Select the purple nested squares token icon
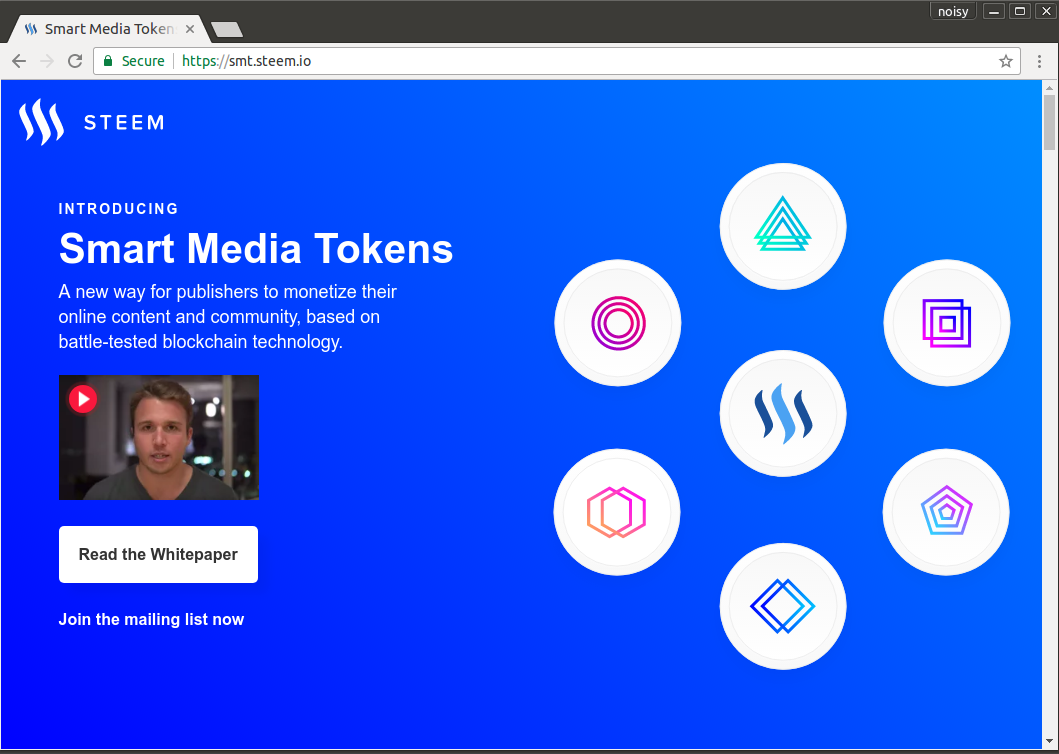Image resolution: width=1059 pixels, height=754 pixels. [x=947, y=323]
